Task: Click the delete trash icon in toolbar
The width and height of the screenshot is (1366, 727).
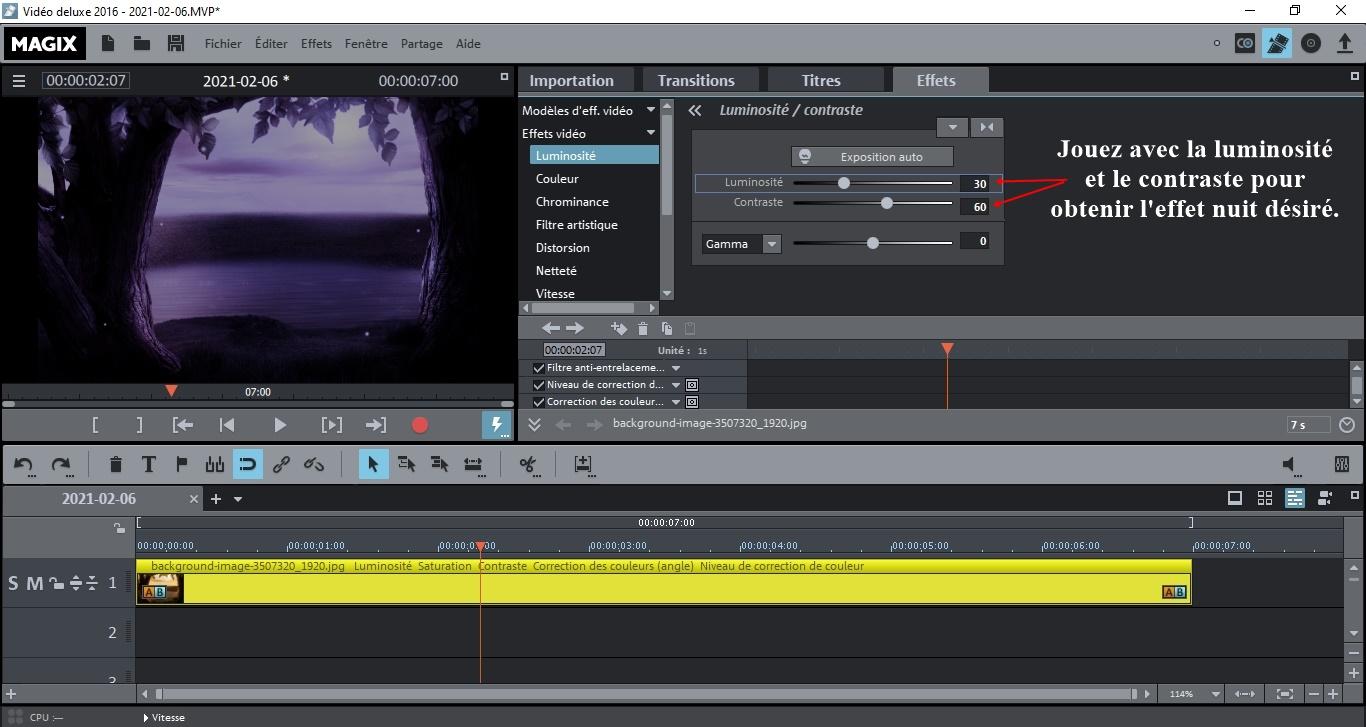Action: pos(116,464)
